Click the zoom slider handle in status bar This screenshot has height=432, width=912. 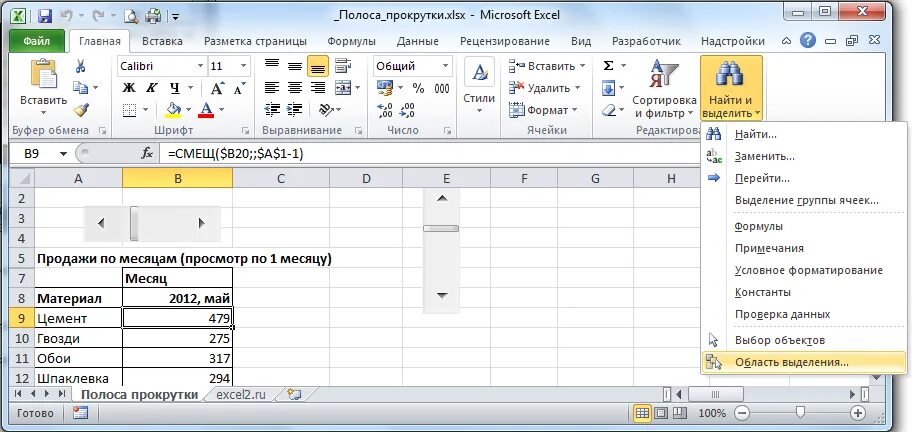tap(801, 413)
